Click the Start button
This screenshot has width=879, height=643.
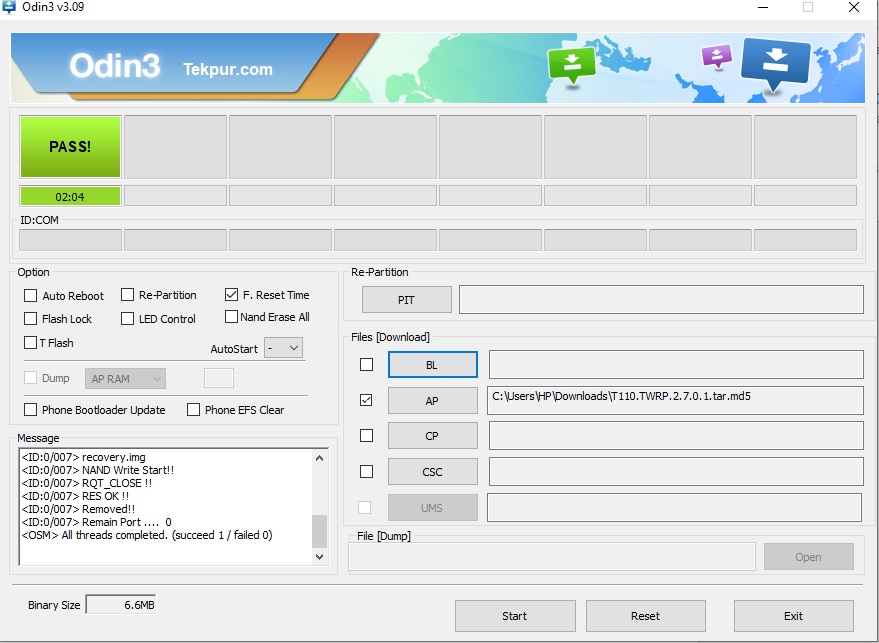(515, 616)
